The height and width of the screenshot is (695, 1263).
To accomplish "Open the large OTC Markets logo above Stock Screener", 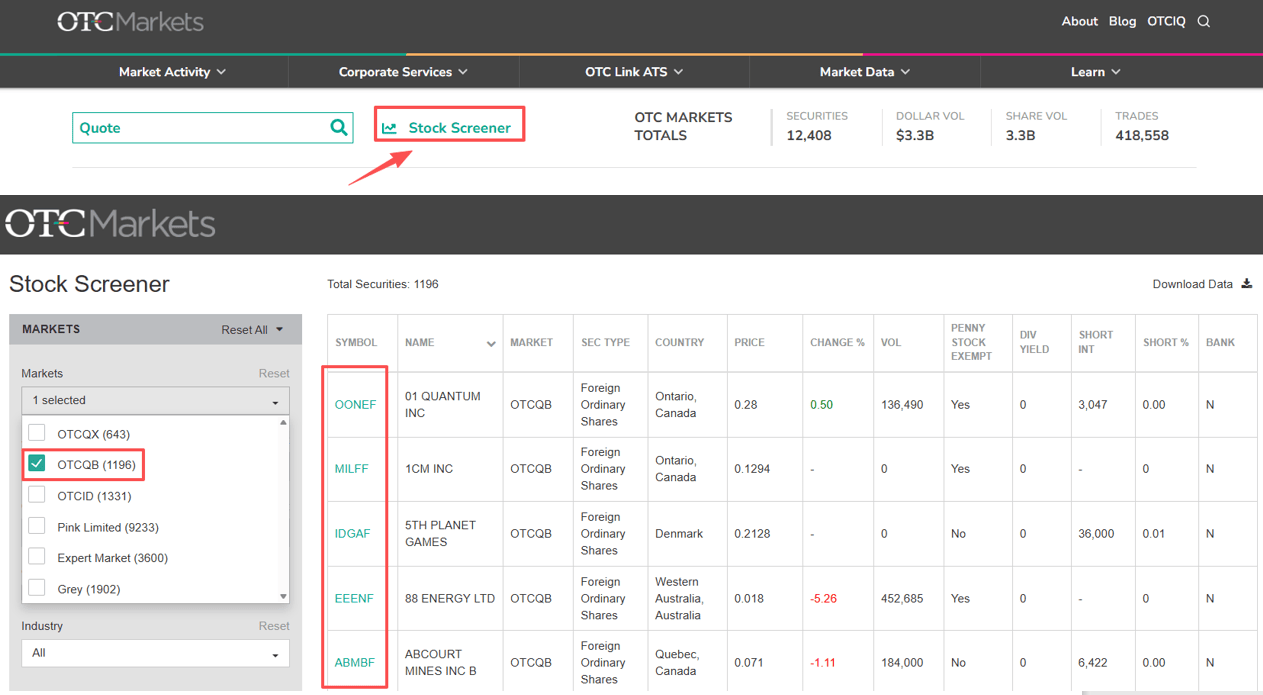I will tap(110, 223).
